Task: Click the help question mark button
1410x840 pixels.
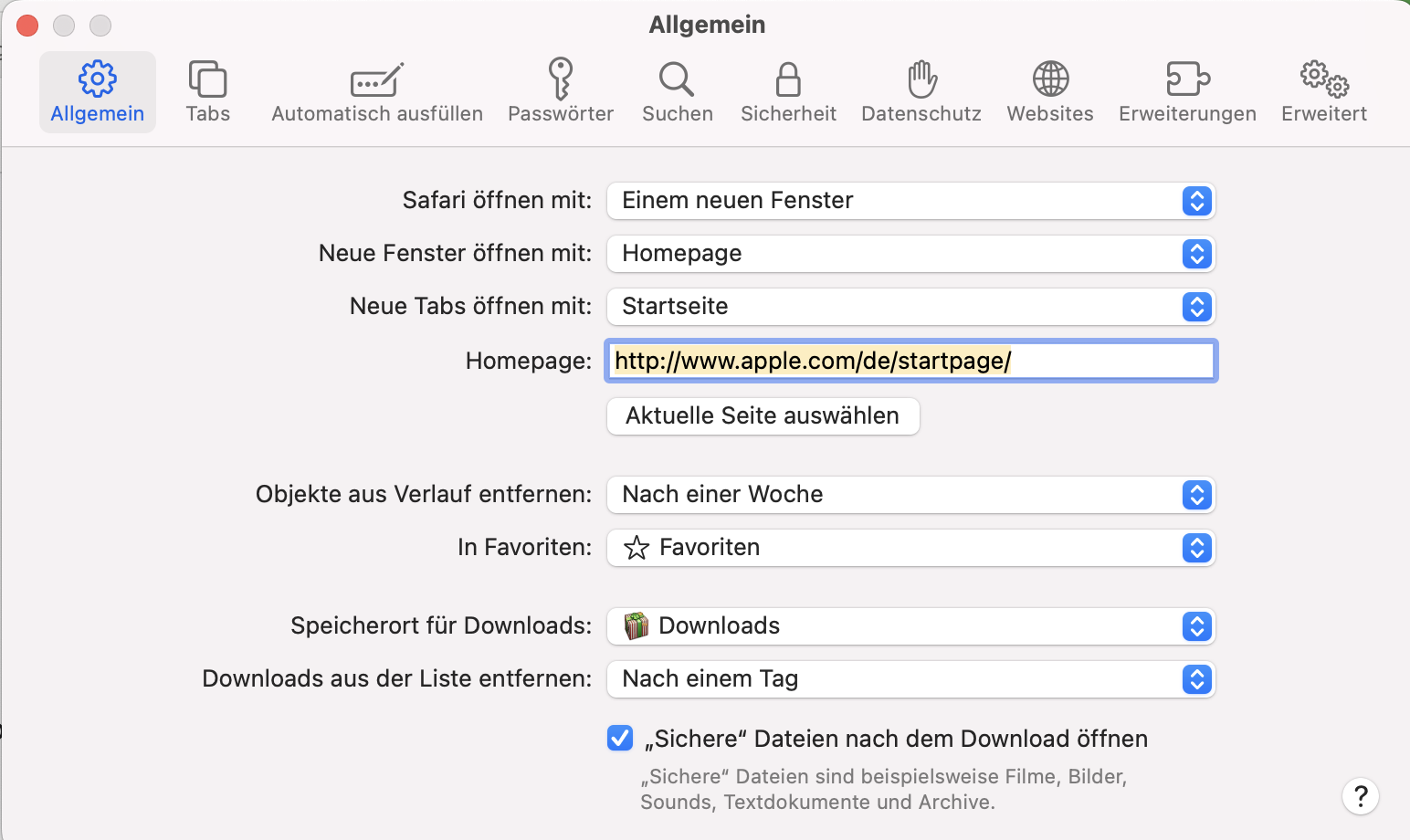Action: coord(1360,796)
